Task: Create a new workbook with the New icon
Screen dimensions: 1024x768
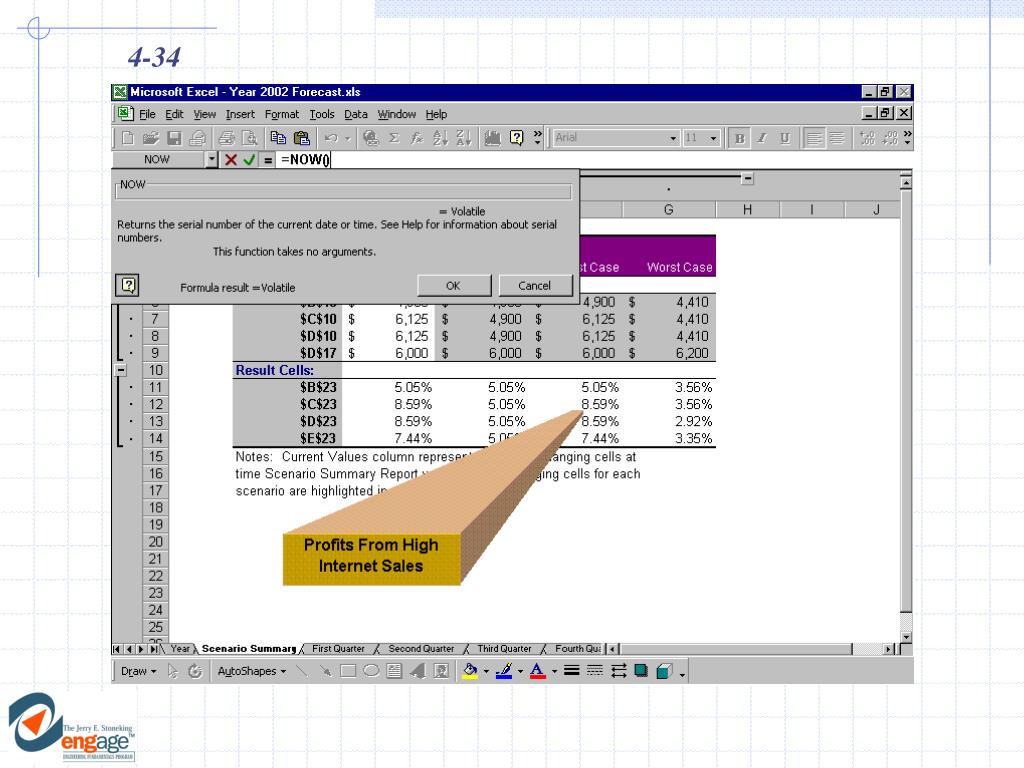Action: (128, 138)
